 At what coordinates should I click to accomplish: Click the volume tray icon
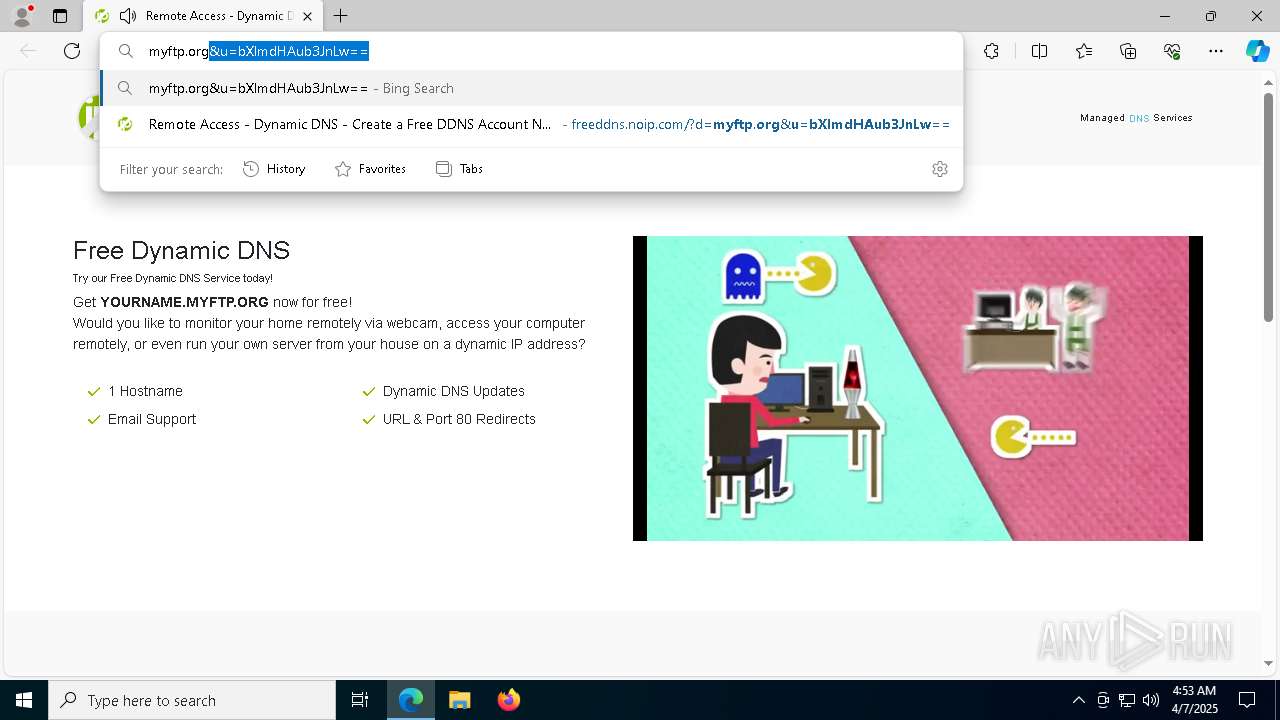[1151, 700]
